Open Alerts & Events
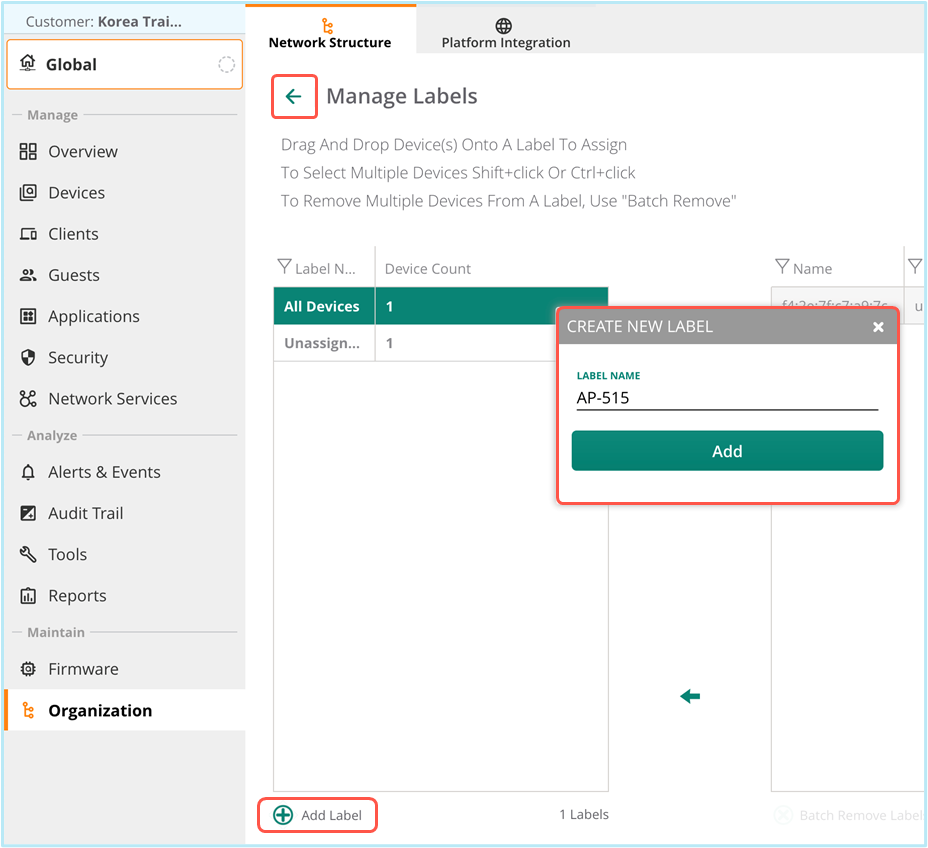928x848 pixels. pos(104,472)
